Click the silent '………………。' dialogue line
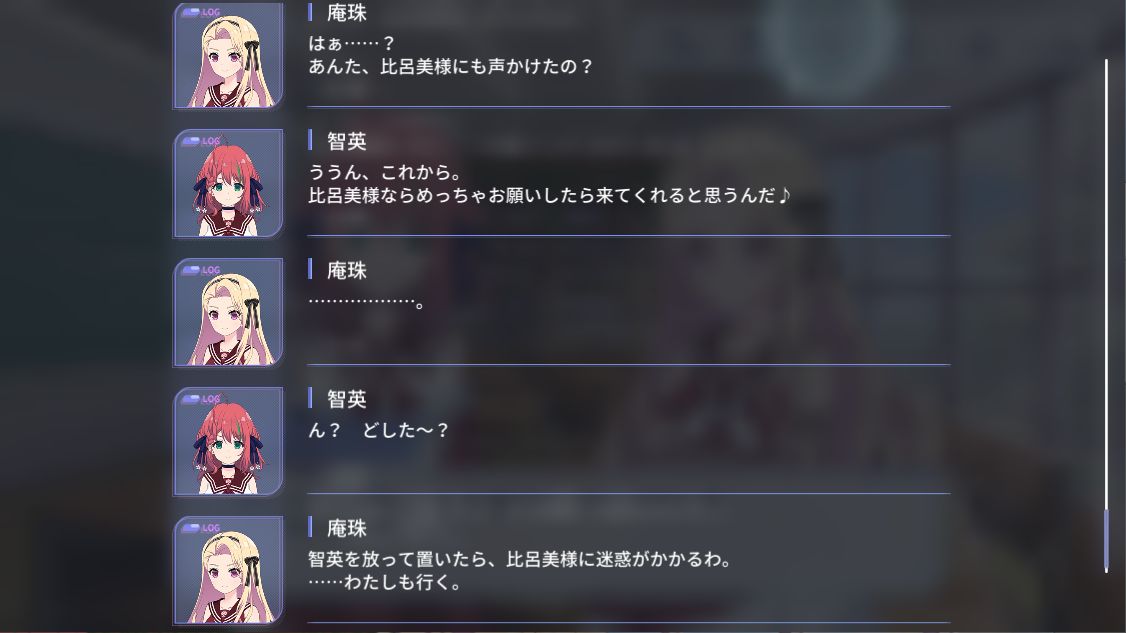Image resolution: width=1126 pixels, height=633 pixels. point(366,302)
